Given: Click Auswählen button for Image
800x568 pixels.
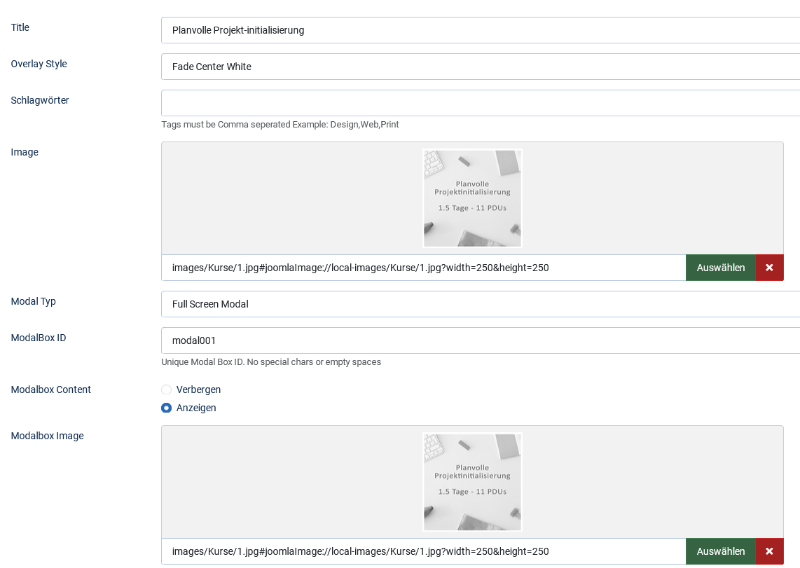Looking at the screenshot, I should [x=720, y=267].
